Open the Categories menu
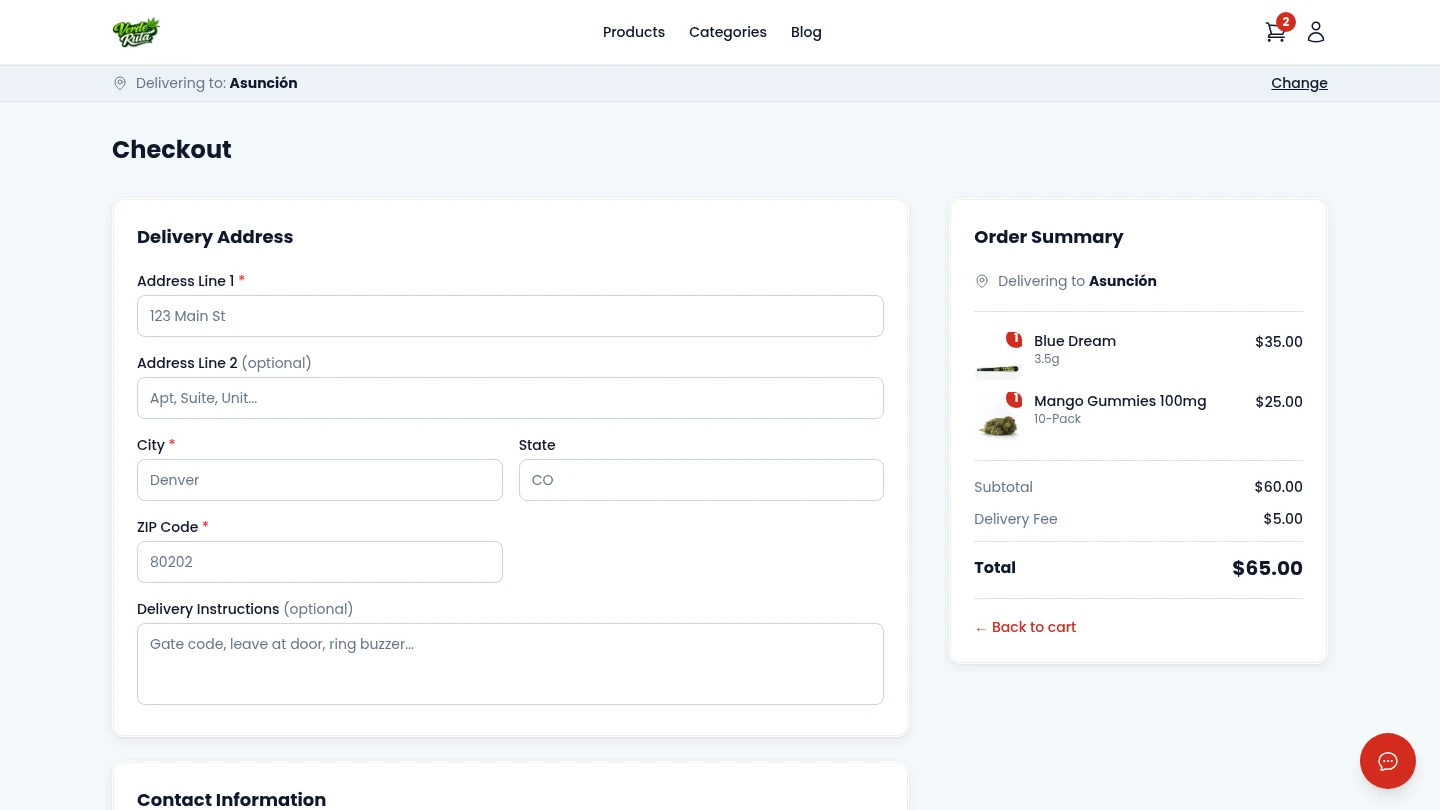This screenshot has width=1440, height=810. [727, 32]
